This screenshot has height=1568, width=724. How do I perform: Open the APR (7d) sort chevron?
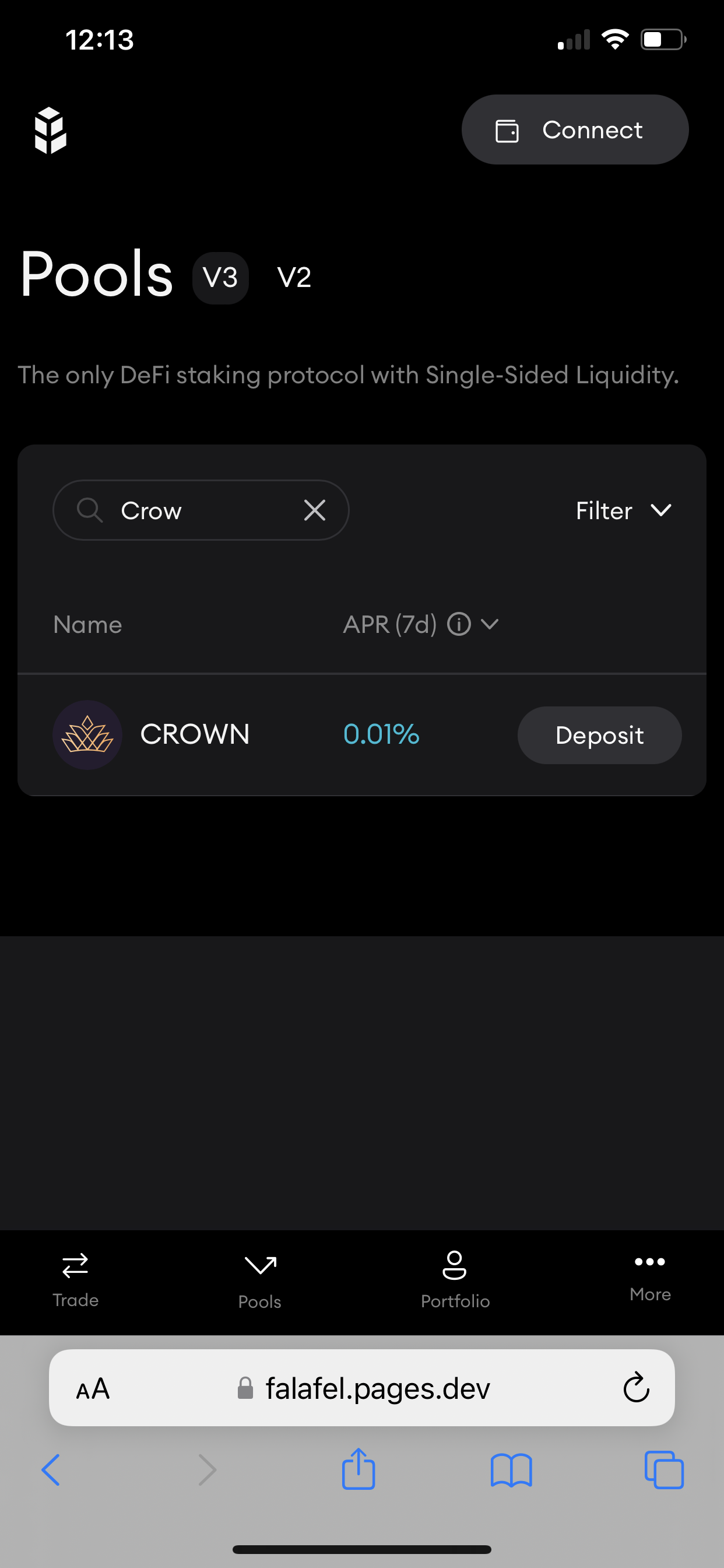pos(490,624)
